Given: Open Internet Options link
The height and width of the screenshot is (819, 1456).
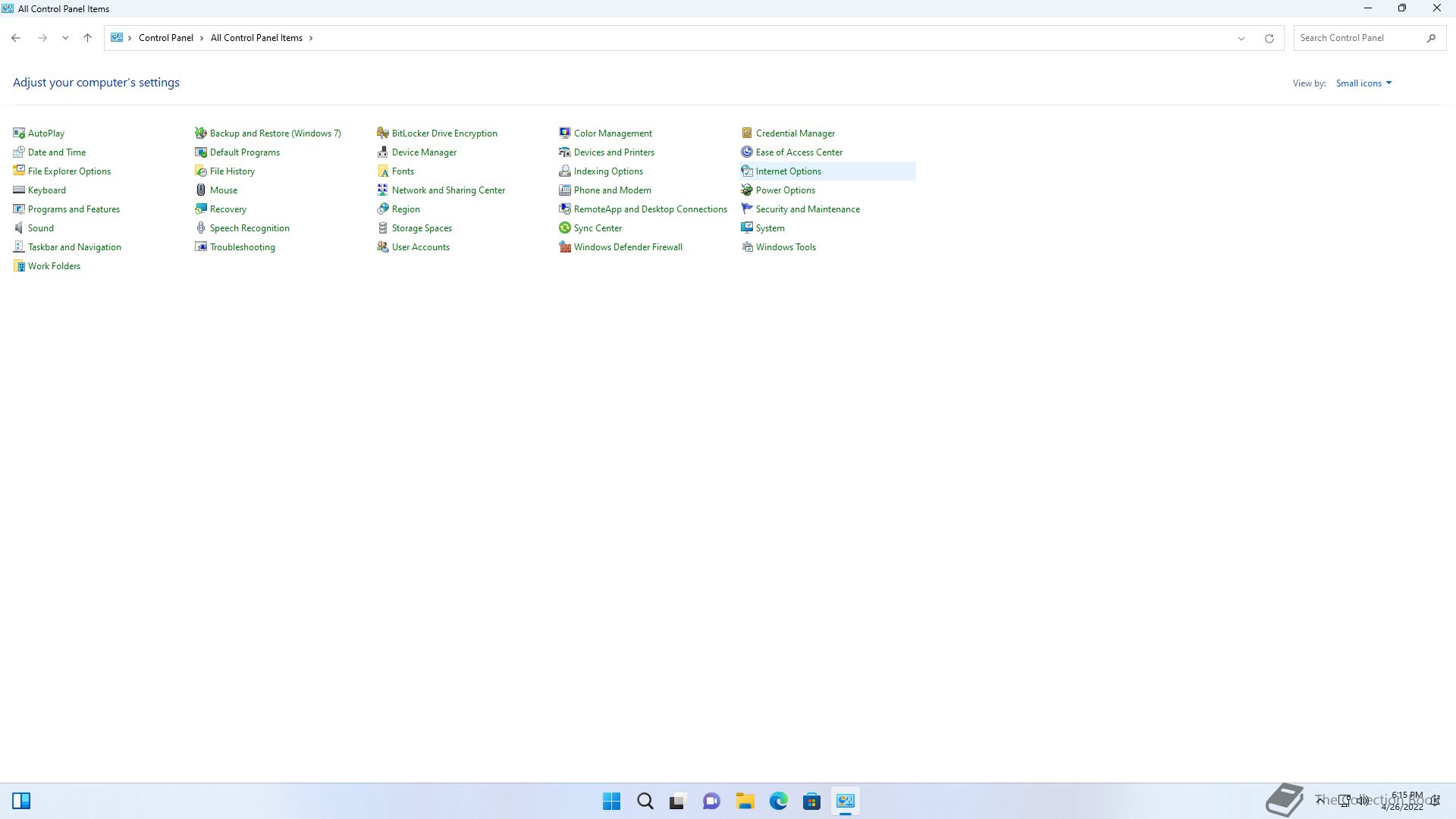Looking at the screenshot, I should coord(789,171).
